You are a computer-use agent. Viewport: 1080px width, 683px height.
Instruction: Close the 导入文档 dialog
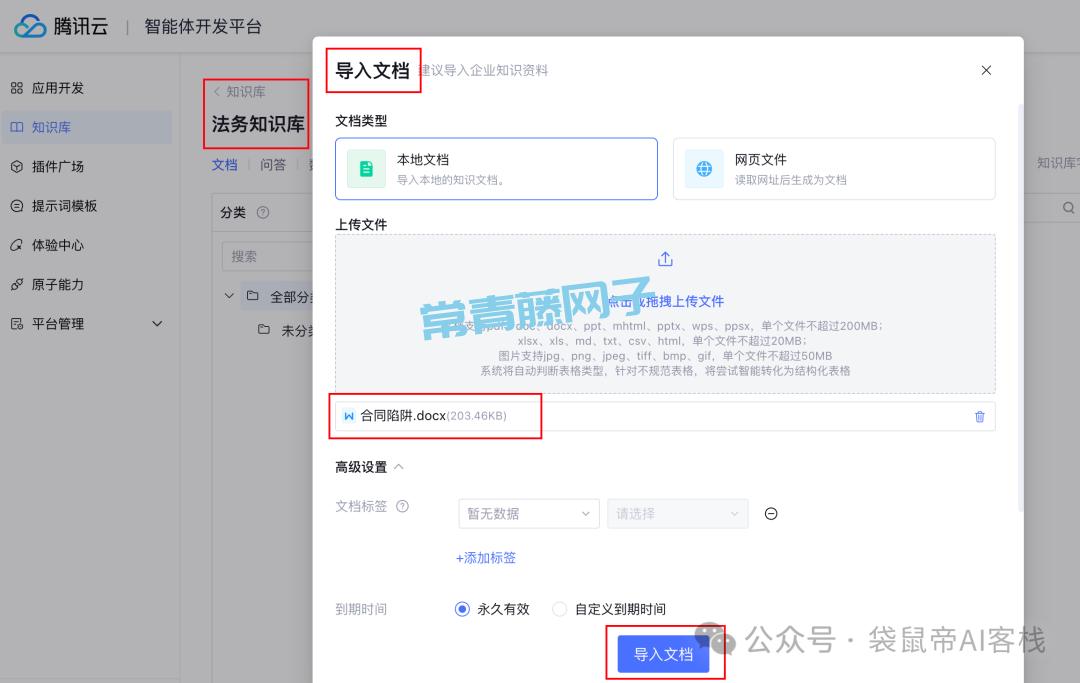point(986,70)
